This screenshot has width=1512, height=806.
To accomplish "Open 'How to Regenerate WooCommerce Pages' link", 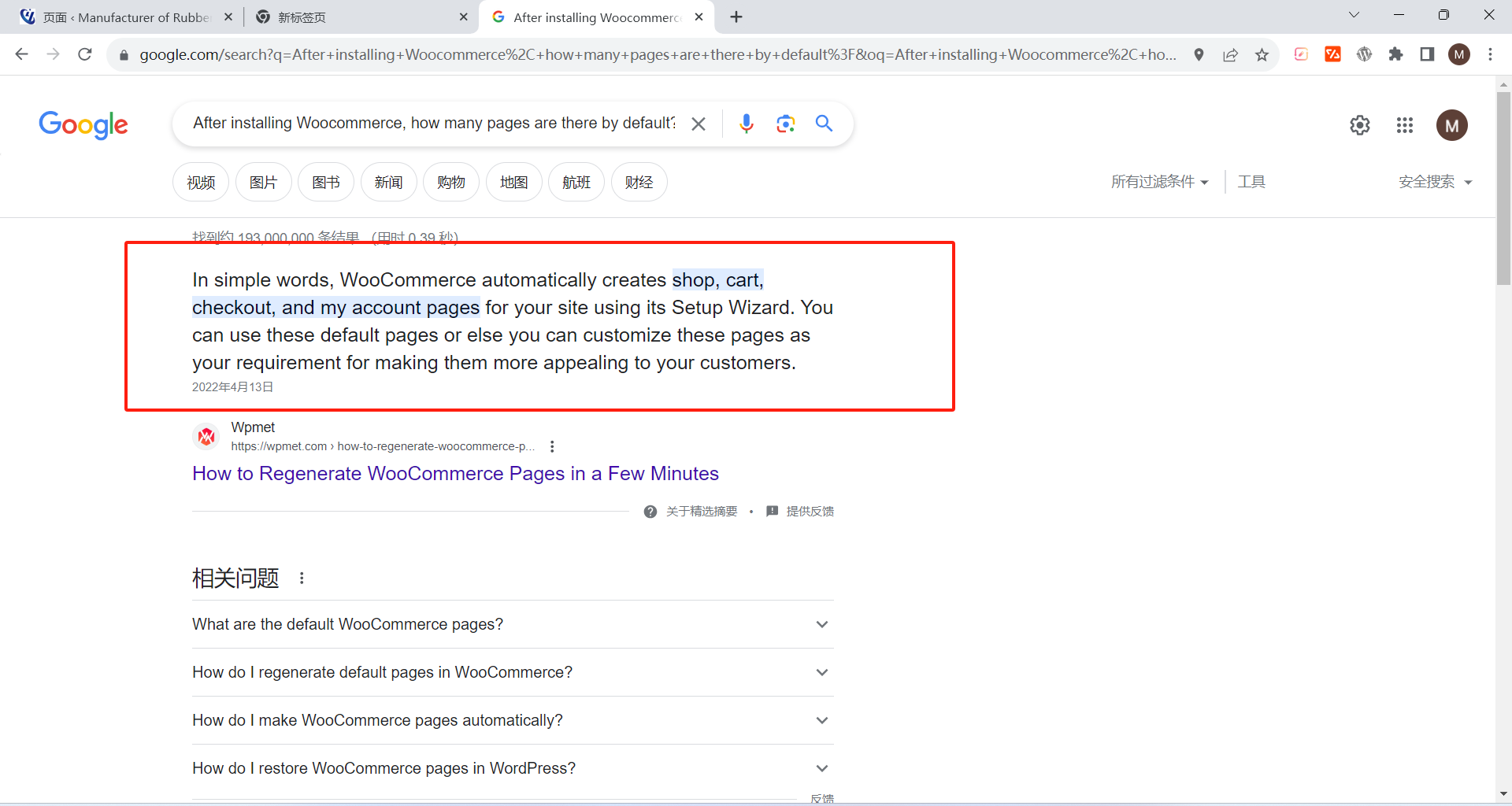I will [455, 473].
